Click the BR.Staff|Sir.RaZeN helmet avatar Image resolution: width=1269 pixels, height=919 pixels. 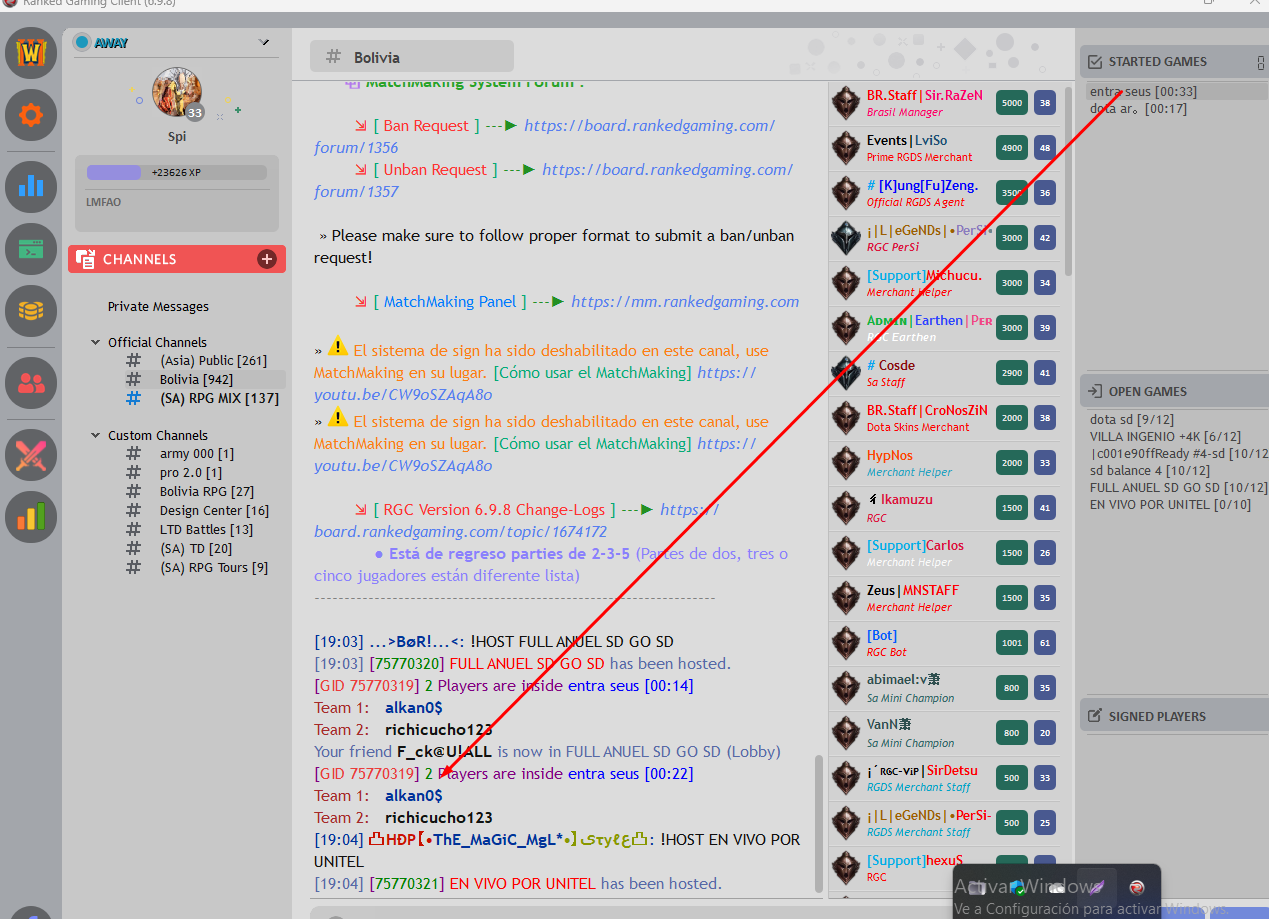click(847, 103)
